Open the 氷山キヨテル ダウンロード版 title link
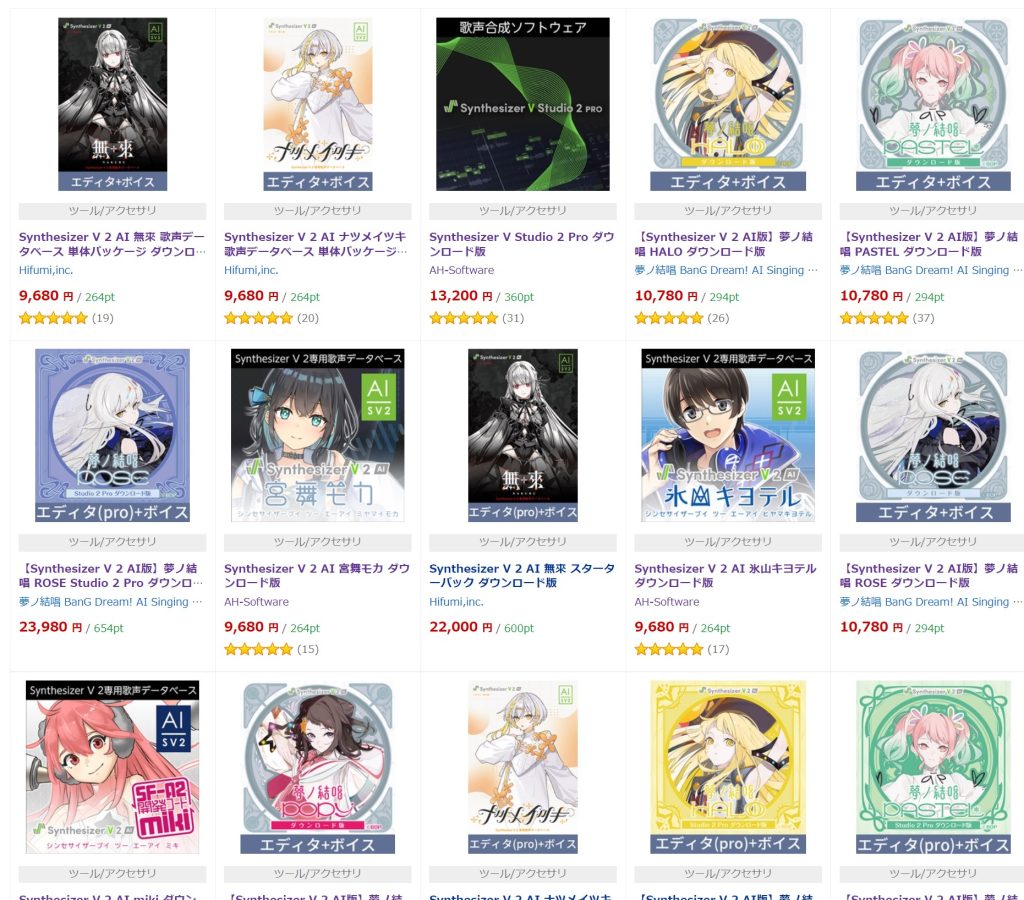1024x900 pixels. [x=726, y=575]
